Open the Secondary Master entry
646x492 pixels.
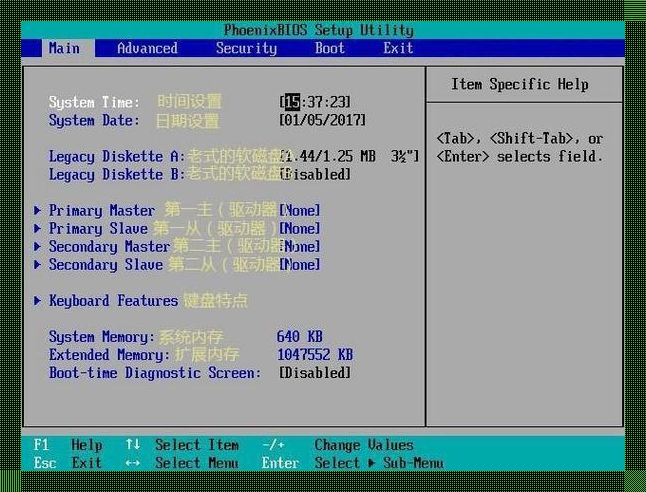tap(109, 247)
